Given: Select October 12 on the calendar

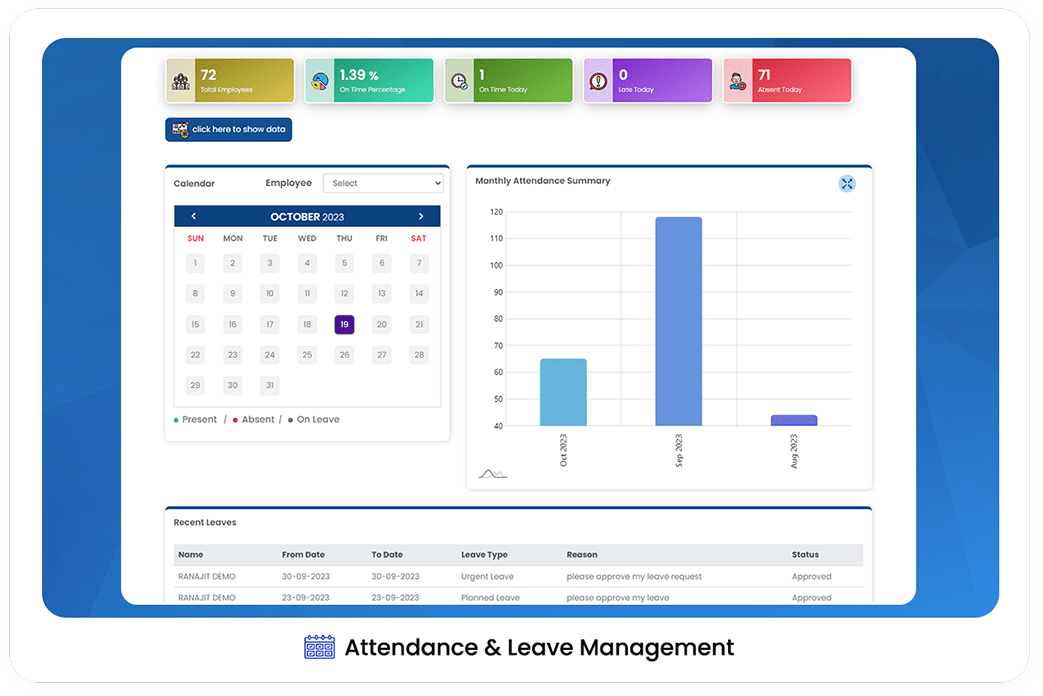Looking at the screenshot, I should (344, 293).
